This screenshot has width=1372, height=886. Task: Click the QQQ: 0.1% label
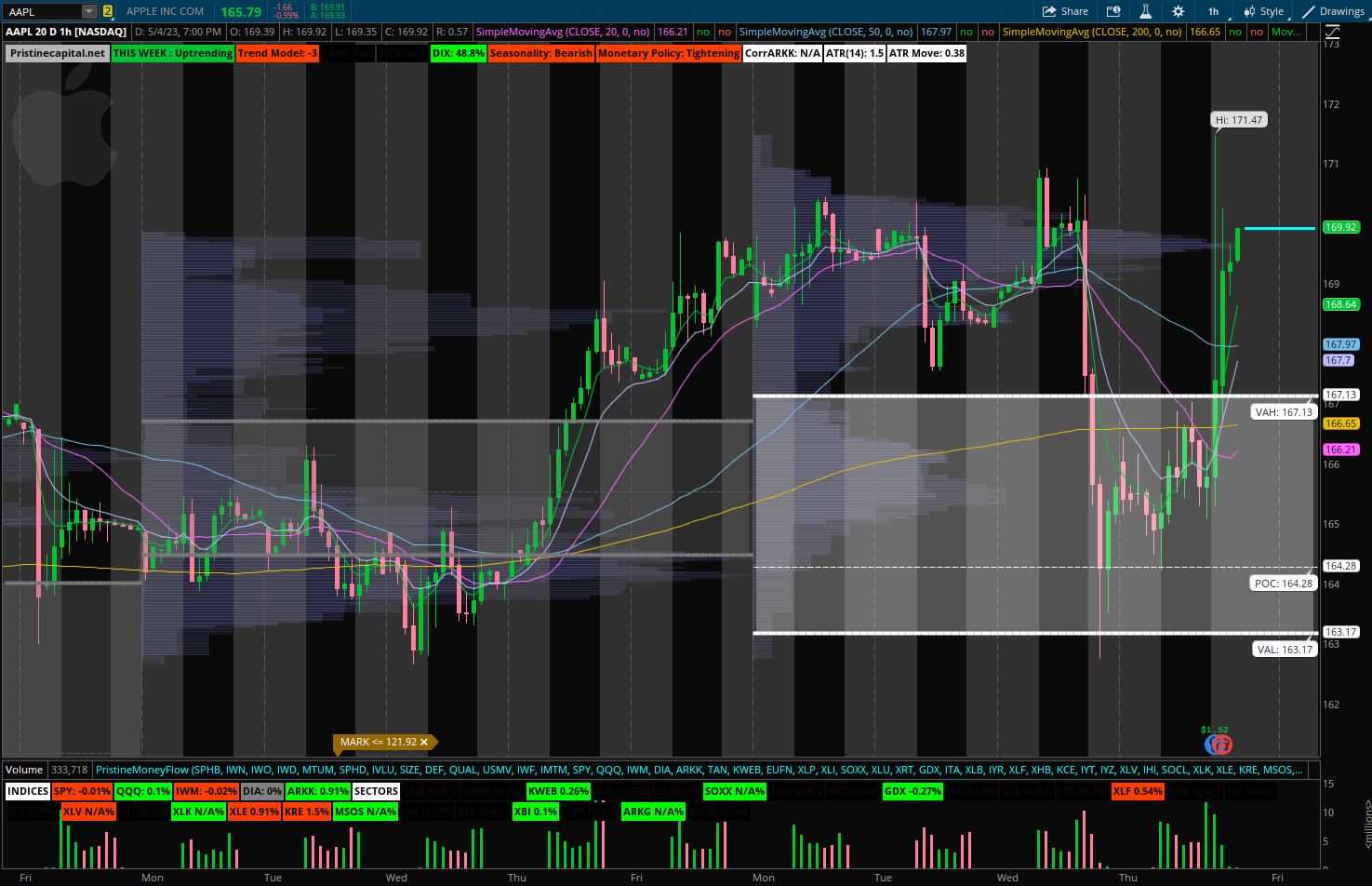[x=143, y=791]
